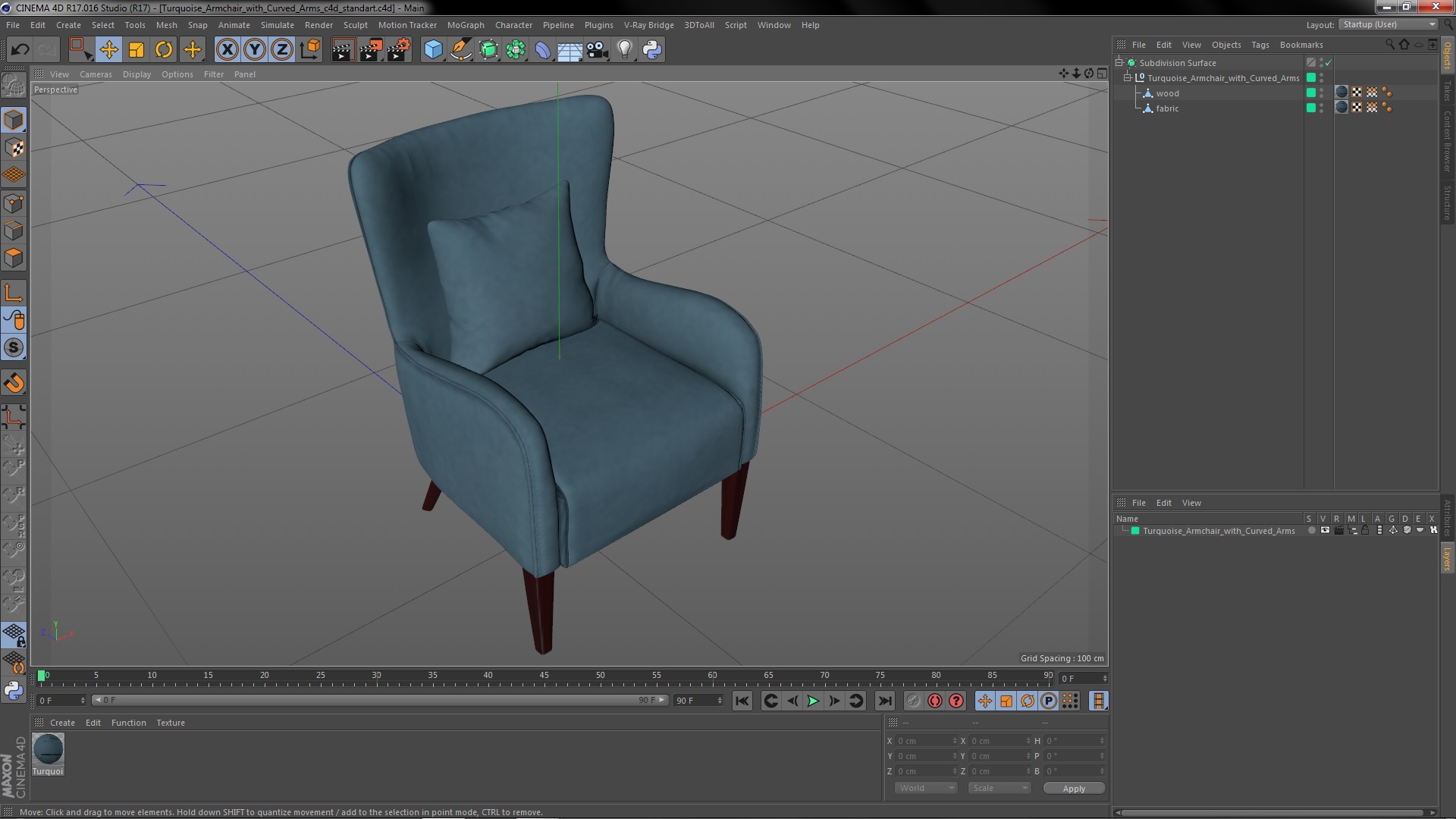Collapse Turquoise_Armchair_with_Curved_Arms null
Viewport: 1456px width, 819px height.
pos(1128,78)
